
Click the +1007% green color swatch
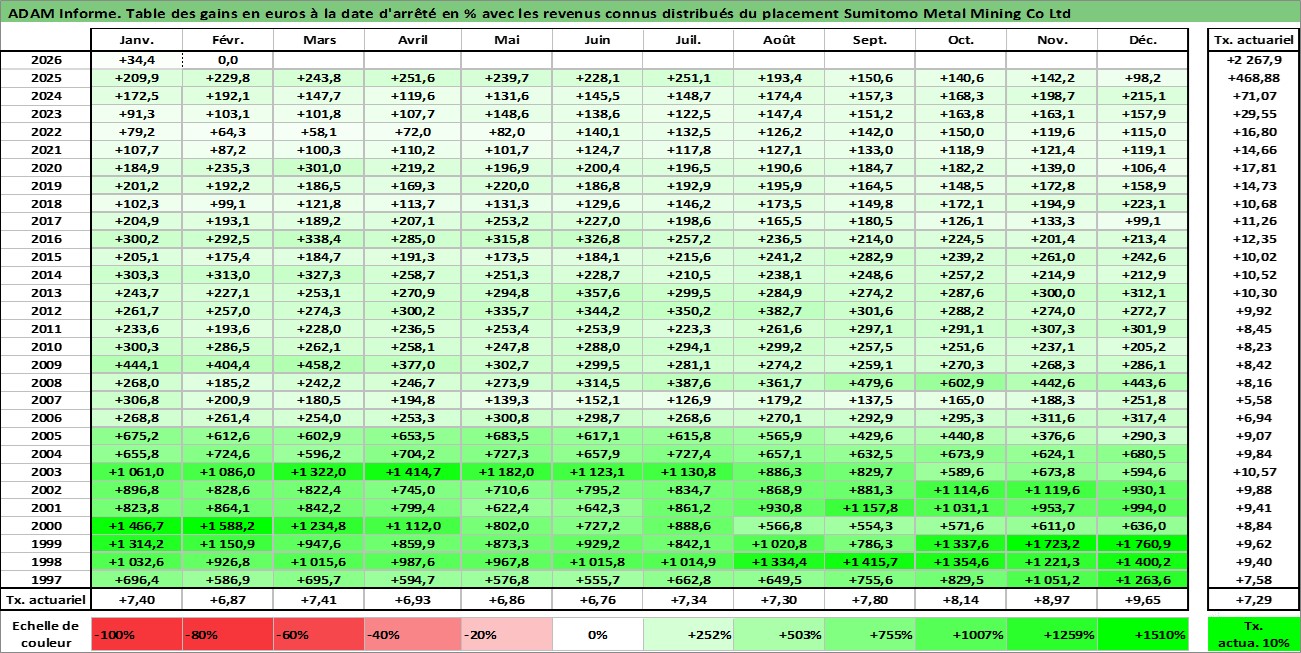(960, 634)
